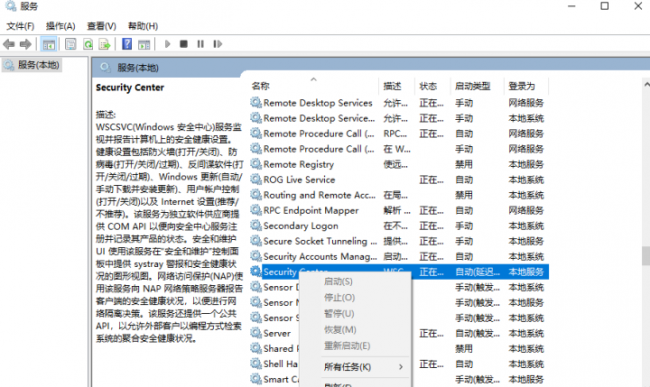650x387 pixels.
Task: Click the Export List toolbar icon
Action: [104, 44]
